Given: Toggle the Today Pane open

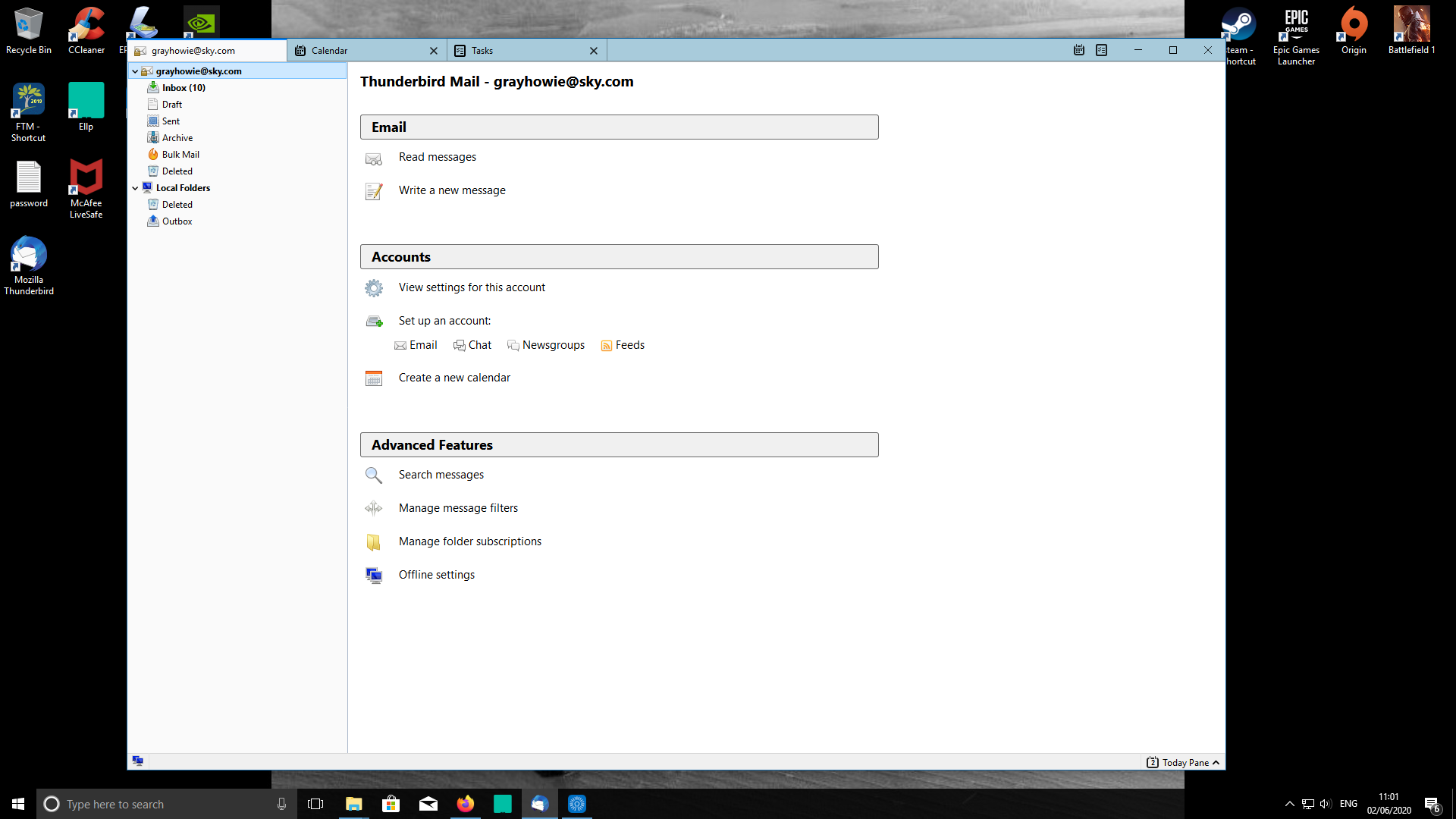Looking at the screenshot, I should [1184, 762].
